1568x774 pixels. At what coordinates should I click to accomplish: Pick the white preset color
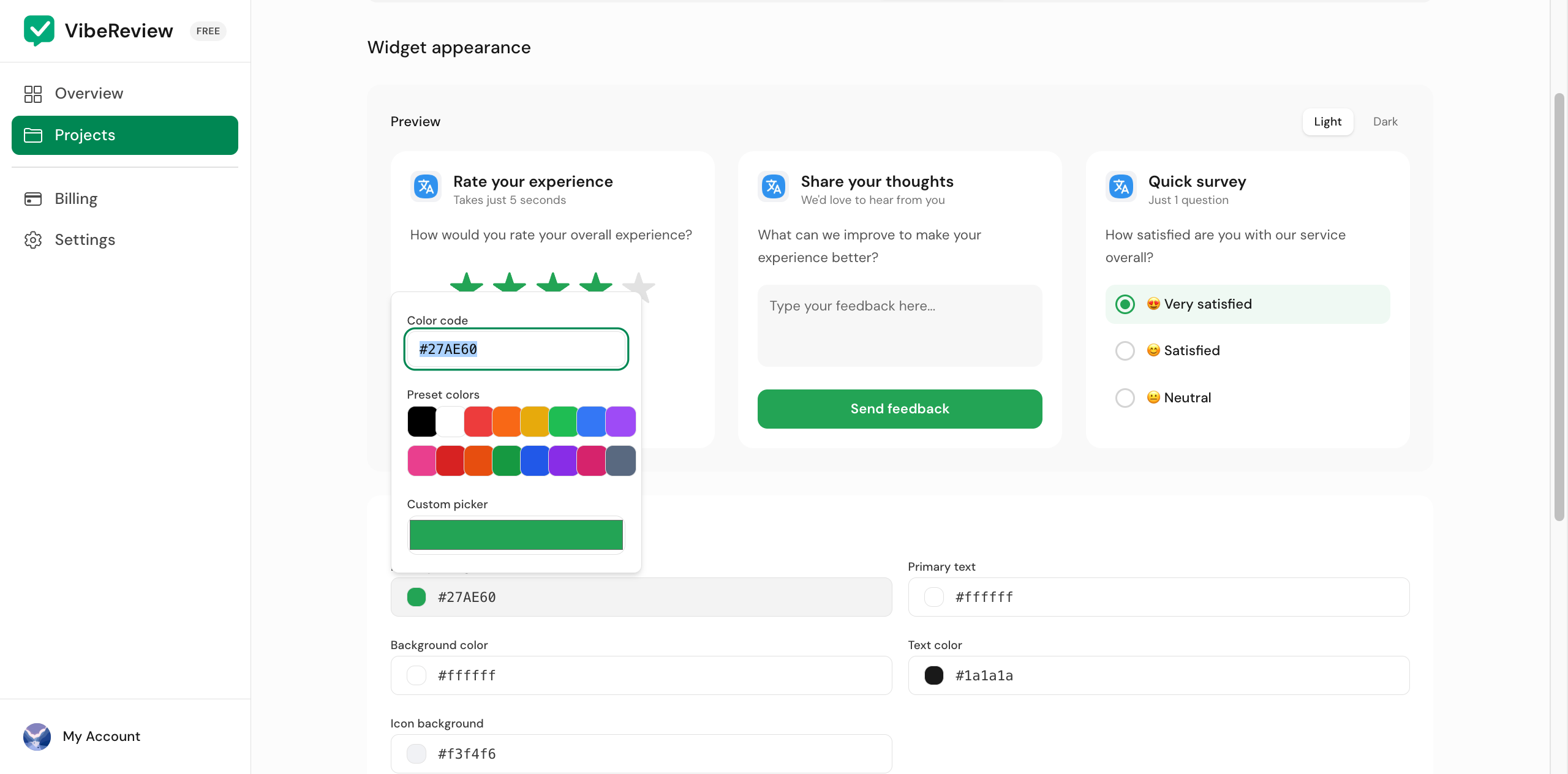[450, 421]
